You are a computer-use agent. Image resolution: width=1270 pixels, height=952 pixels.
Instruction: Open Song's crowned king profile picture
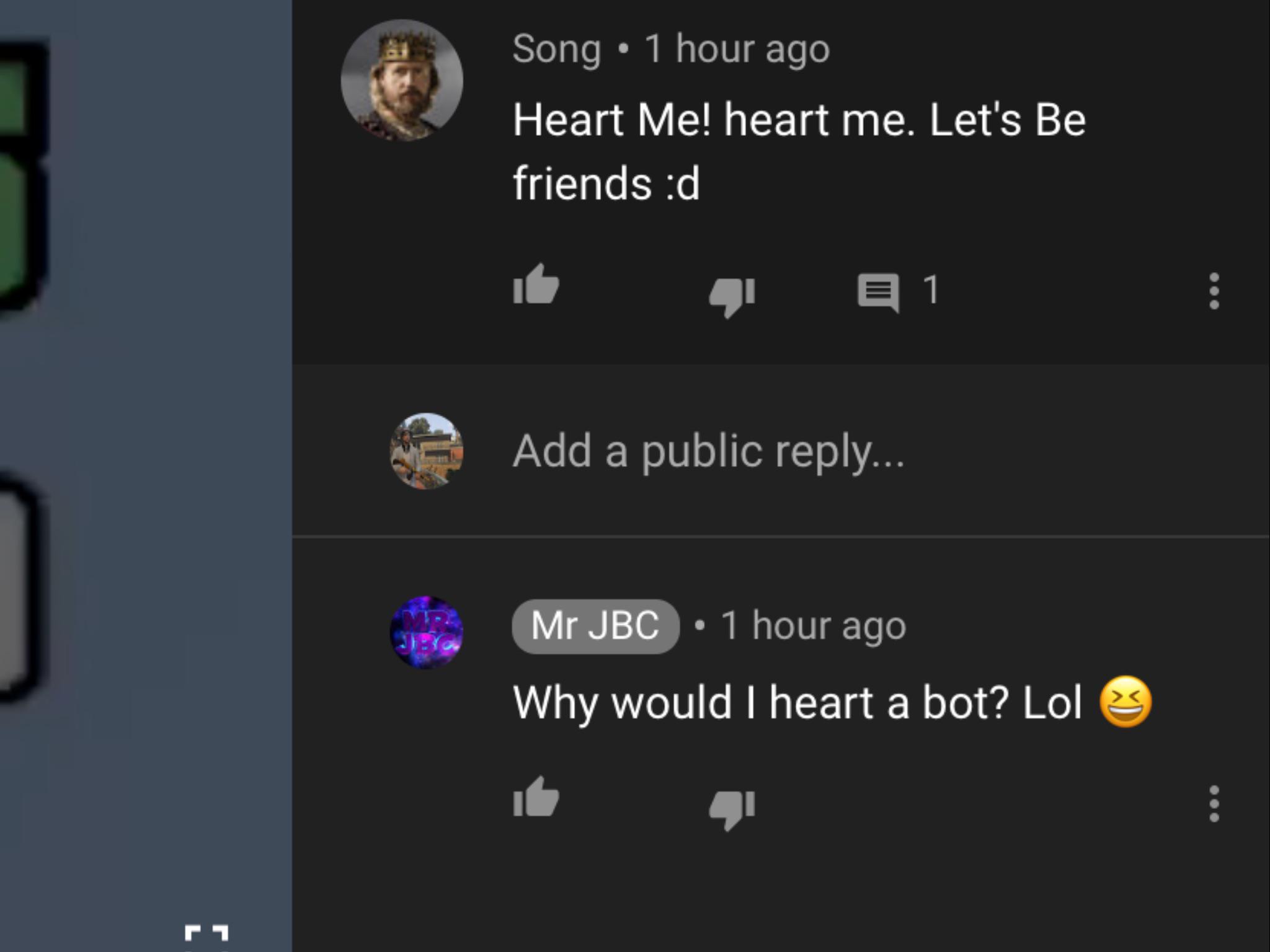tap(402, 81)
